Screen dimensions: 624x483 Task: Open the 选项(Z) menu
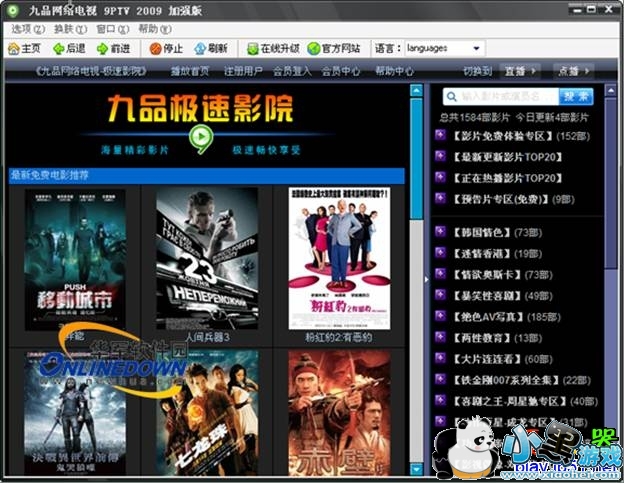[x=28, y=29]
